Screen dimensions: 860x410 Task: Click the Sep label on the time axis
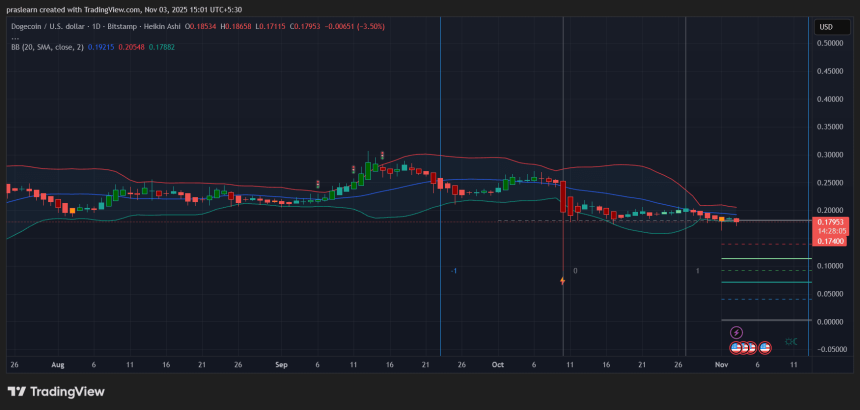coord(283,366)
